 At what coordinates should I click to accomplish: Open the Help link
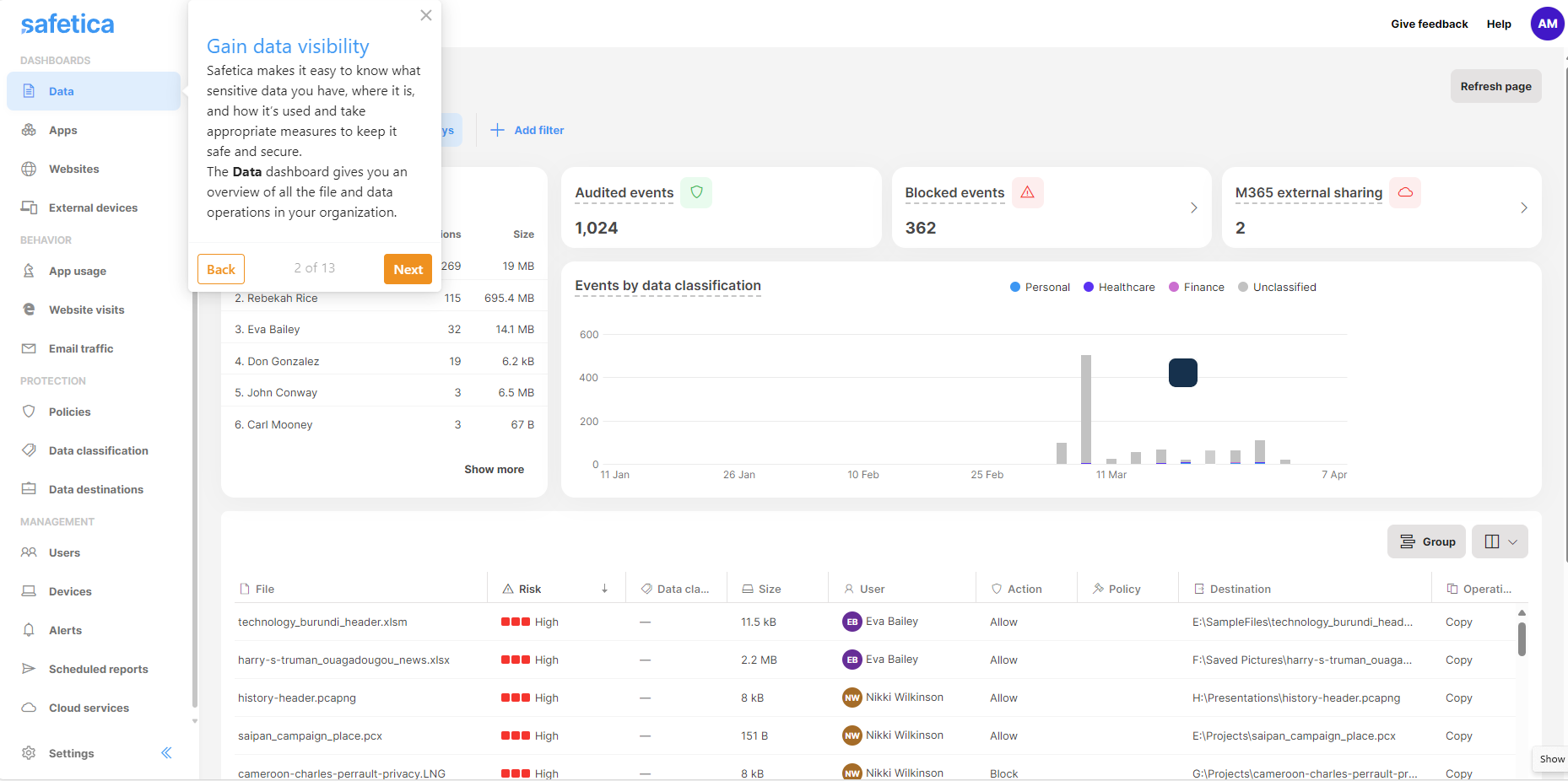1499,24
